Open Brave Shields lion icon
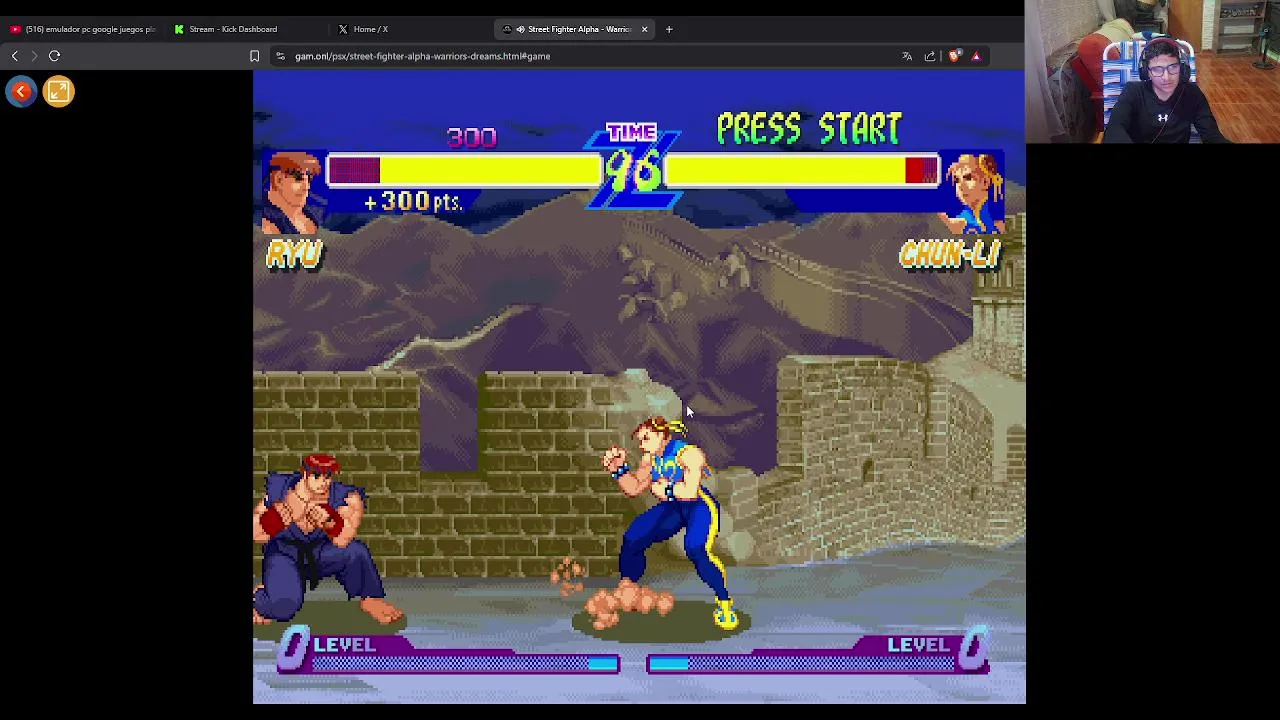 click(x=954, y=56)
